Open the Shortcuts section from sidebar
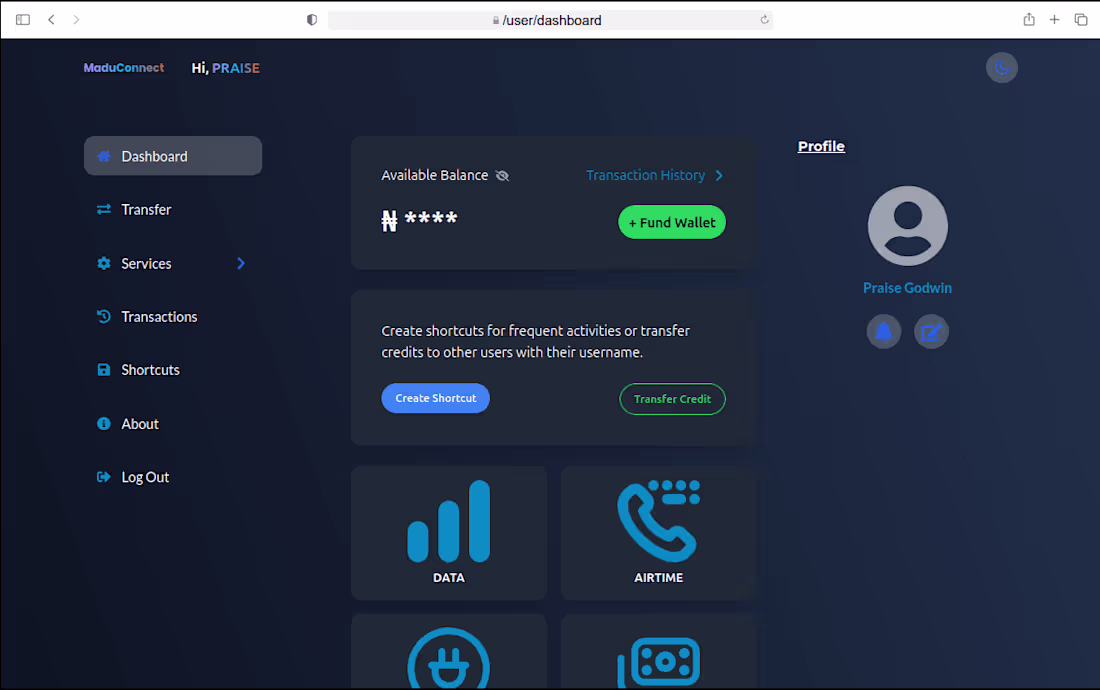1100x690 pixels. 148,369
